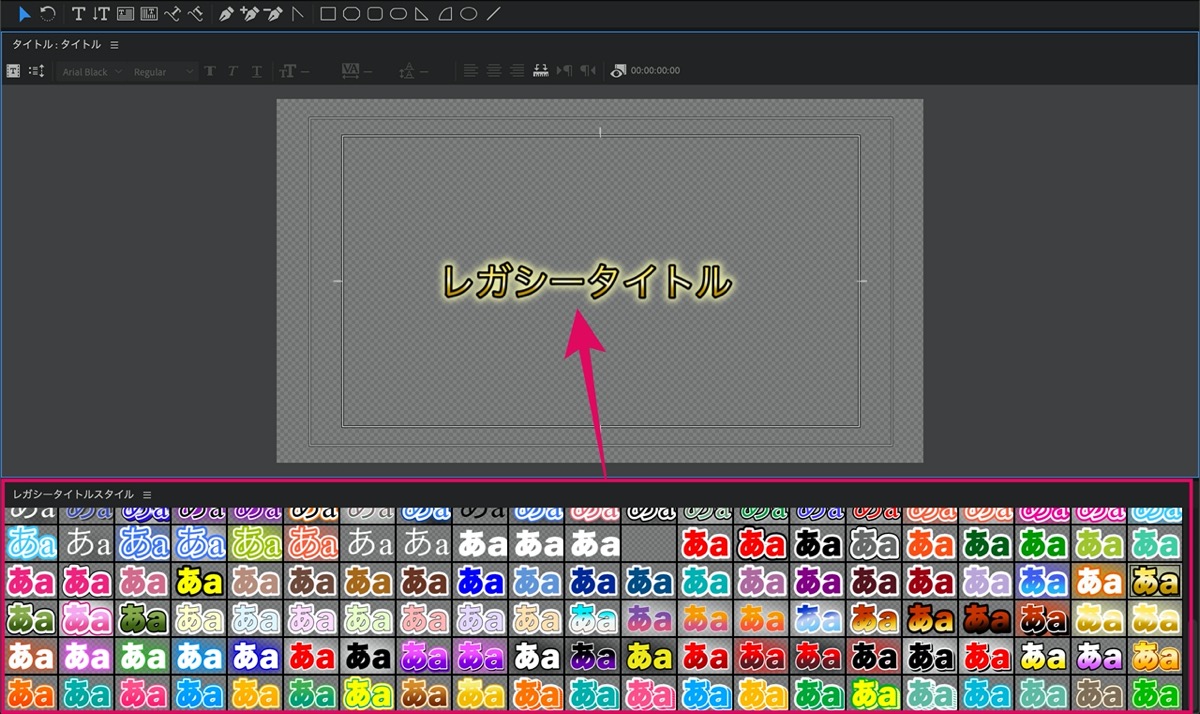Open the Arial Black font family dropdown
Image resolution: width=1200 pixels, height=714 pixels.
pyautogui.click(x=92, y=72)
